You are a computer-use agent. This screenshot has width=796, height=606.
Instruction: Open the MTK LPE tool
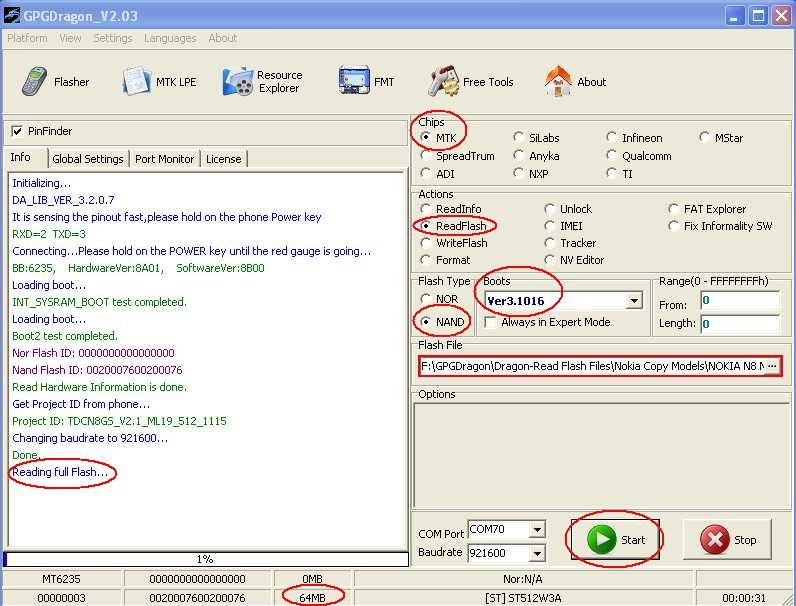159,82
